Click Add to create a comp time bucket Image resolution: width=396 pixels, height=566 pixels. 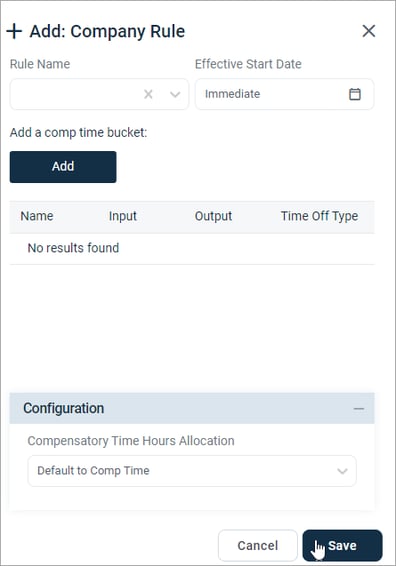[63, 167]
